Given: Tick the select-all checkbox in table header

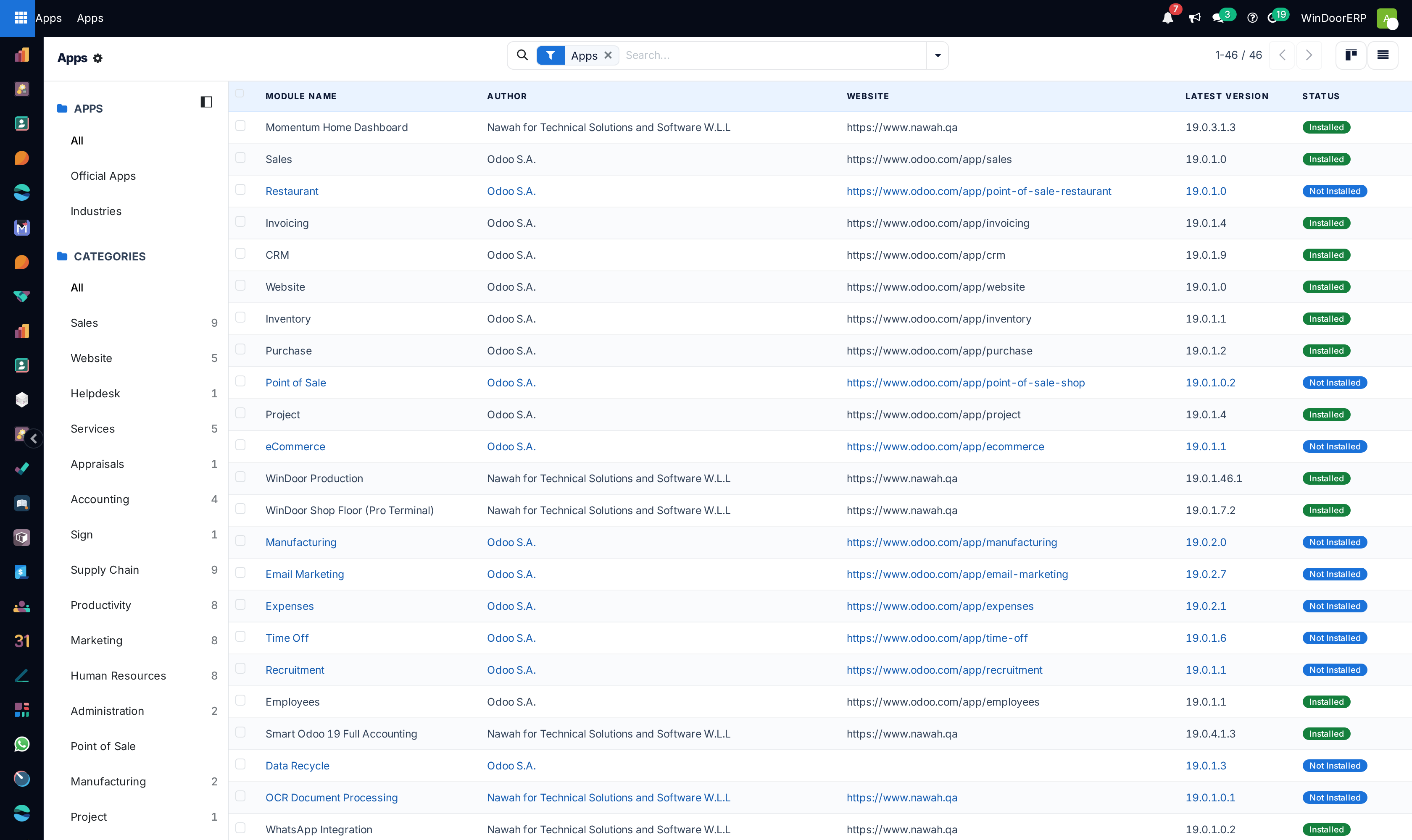Looking at the screenshot, I should 240,93.
